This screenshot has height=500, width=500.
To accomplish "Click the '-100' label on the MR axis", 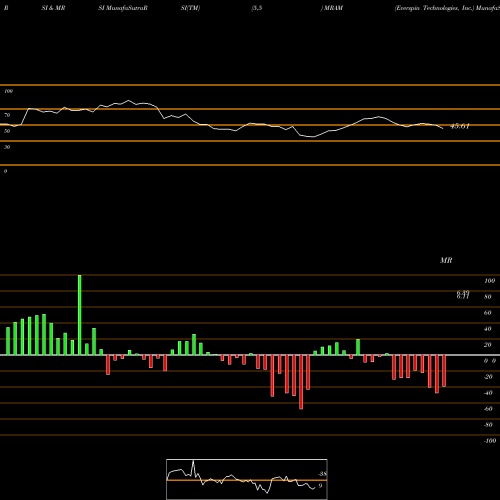I will pyautogui.click(x=490, y=441).
